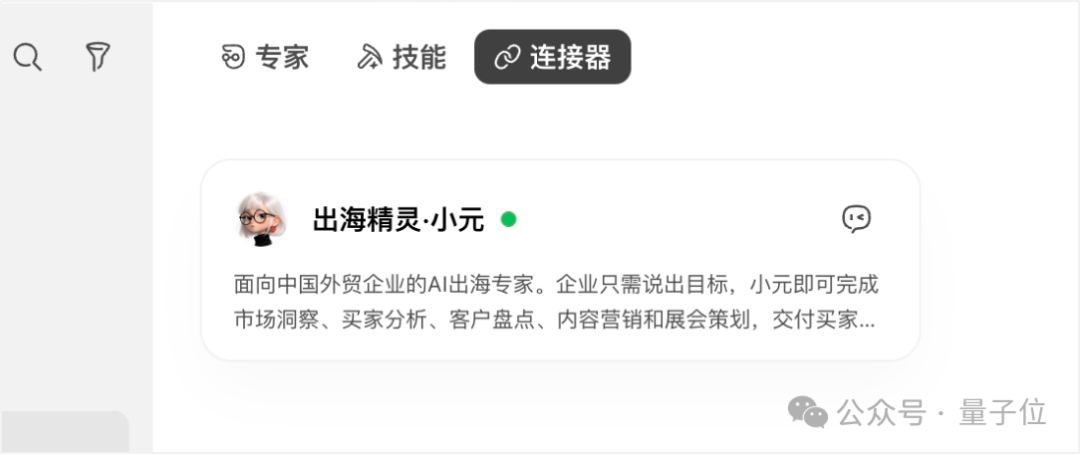Screen dimensions: 1080x455
Task: Click the hammer icon beside 技能
Action: point(369,58)
